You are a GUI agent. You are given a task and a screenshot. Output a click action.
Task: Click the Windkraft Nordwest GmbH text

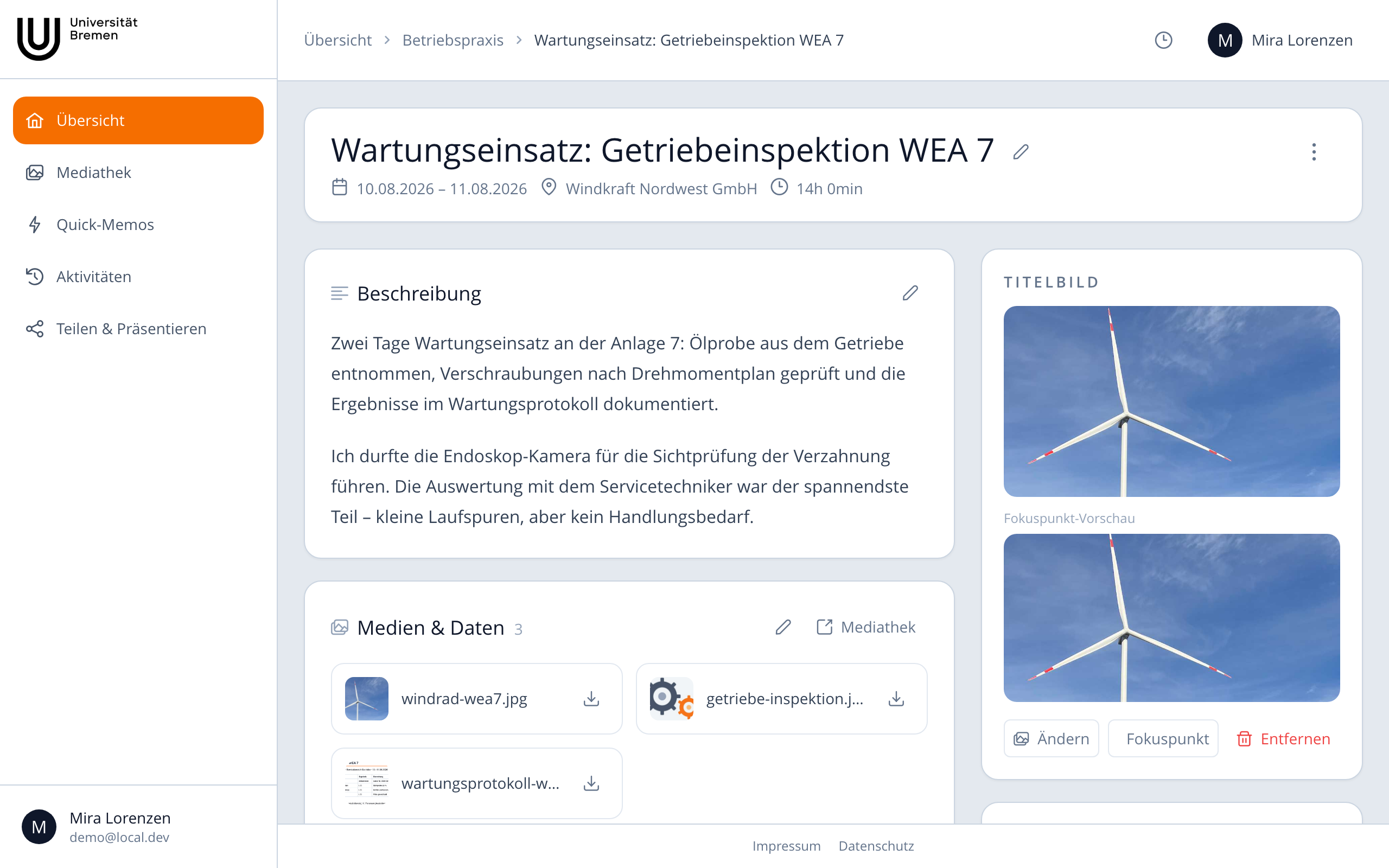click(661, 189)
